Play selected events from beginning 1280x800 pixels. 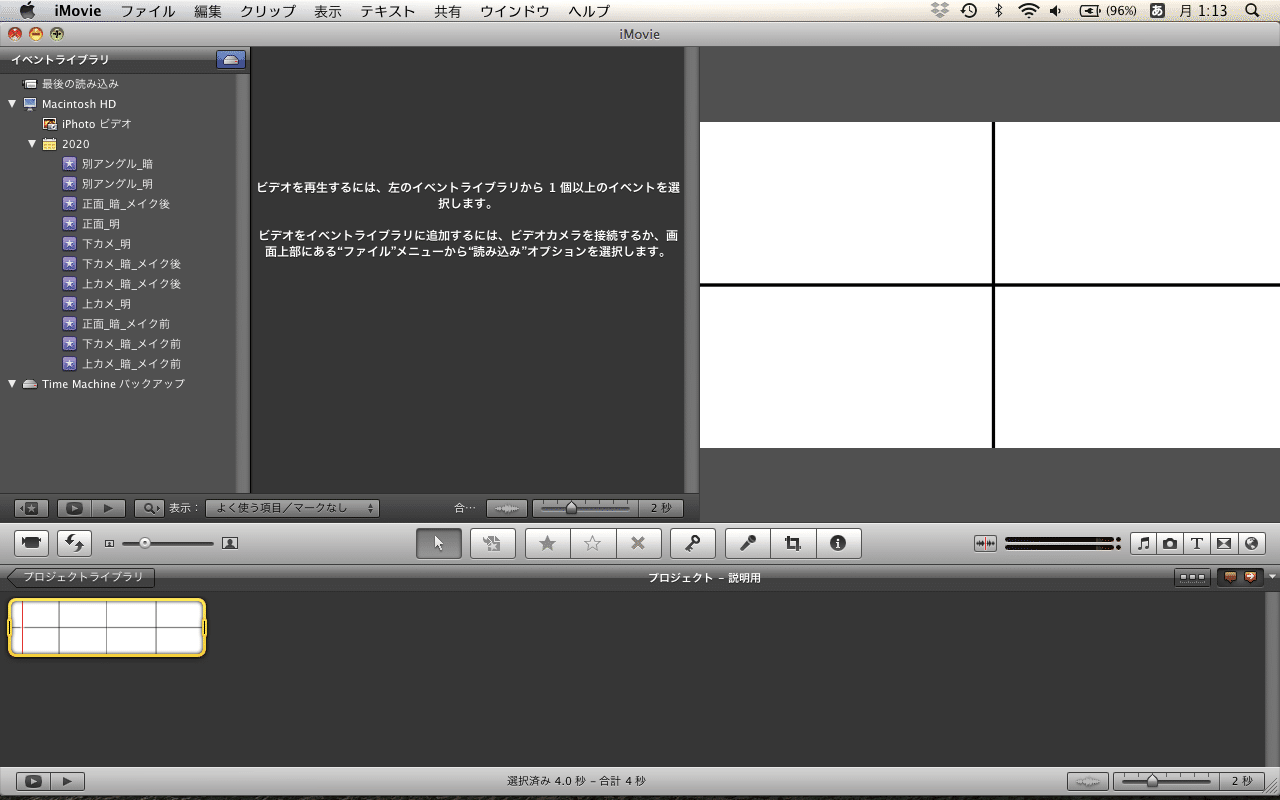tap(109, 508)
